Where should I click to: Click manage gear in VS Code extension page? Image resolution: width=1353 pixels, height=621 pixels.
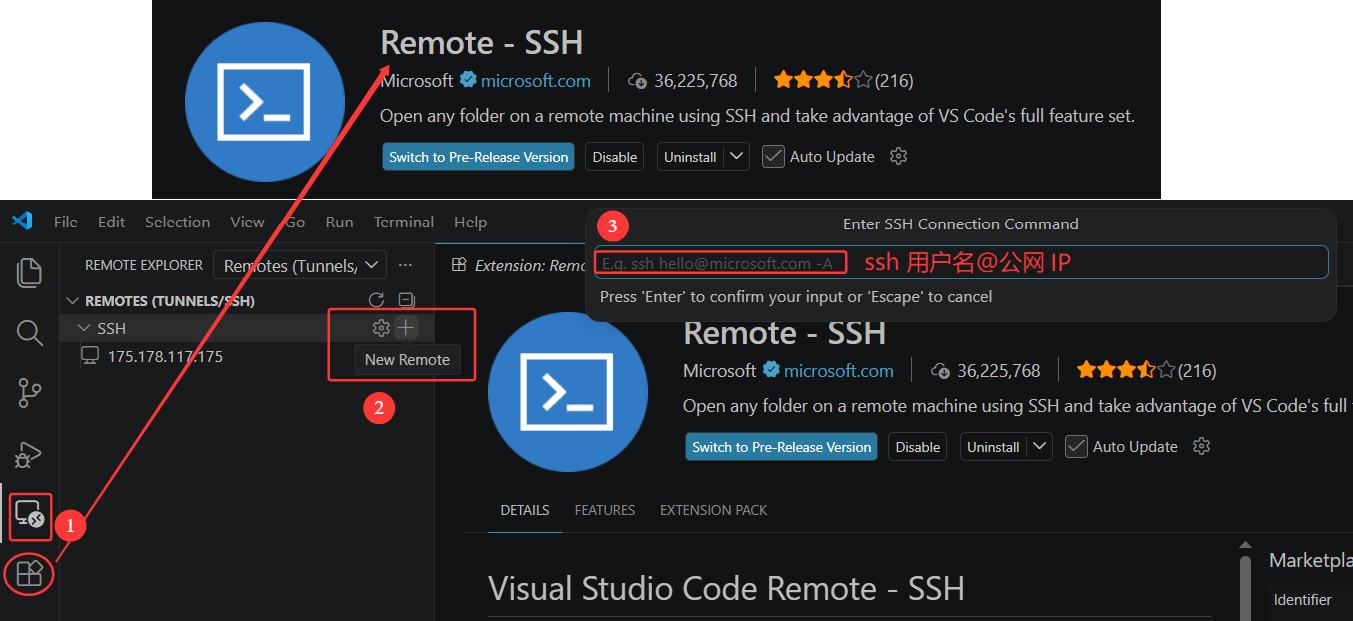point(1202,446)
